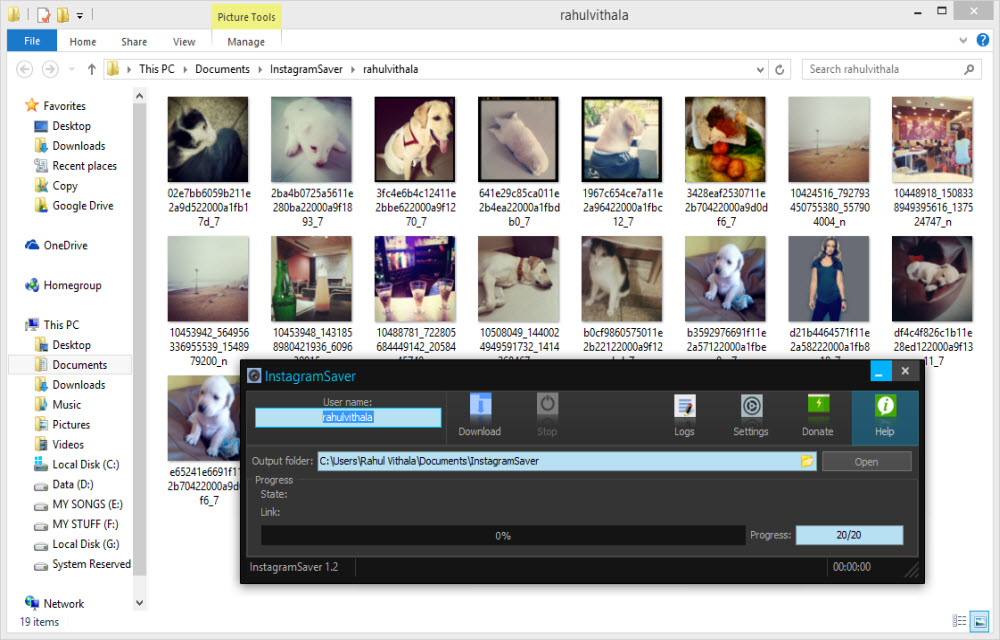Click the Up one level arrow
The width and height of the screenshot is (1000, 640).
tap(92, 69)
